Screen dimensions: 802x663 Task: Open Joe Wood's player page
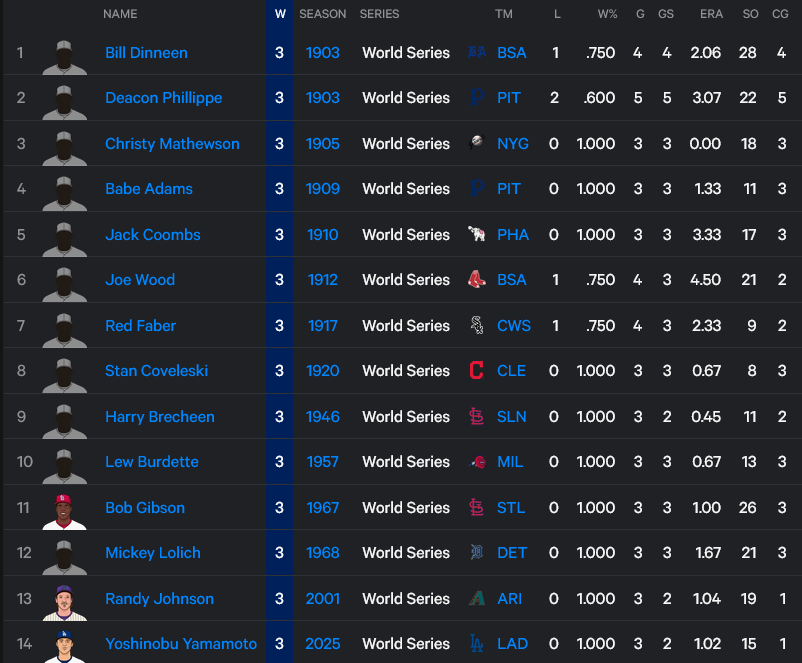click(x=140, y=280)
